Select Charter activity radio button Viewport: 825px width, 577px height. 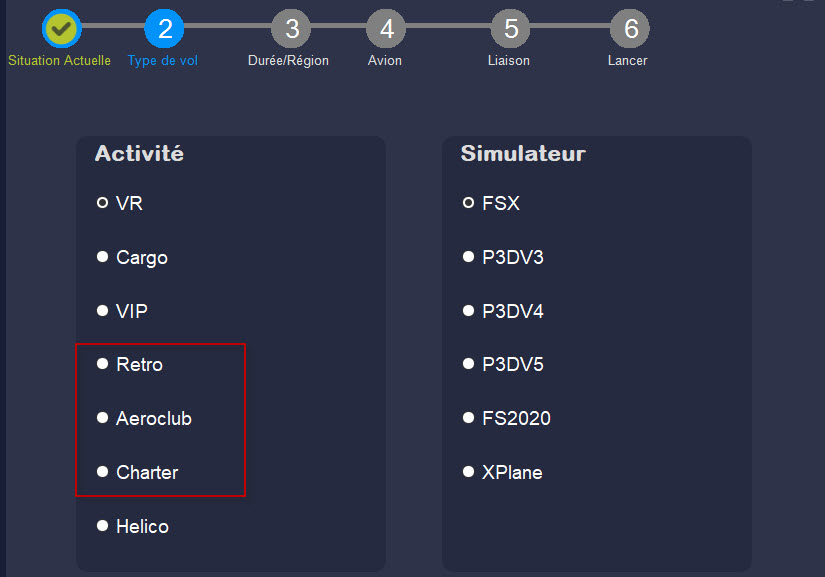pos(137,472)
